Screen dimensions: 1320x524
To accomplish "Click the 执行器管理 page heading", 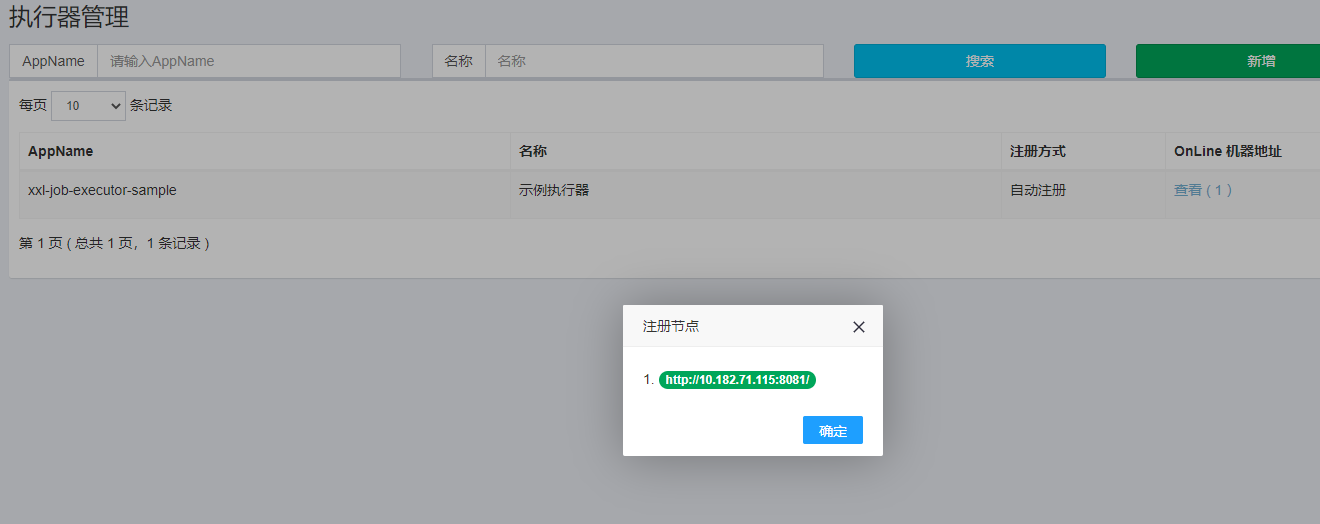I will (69, 17).
